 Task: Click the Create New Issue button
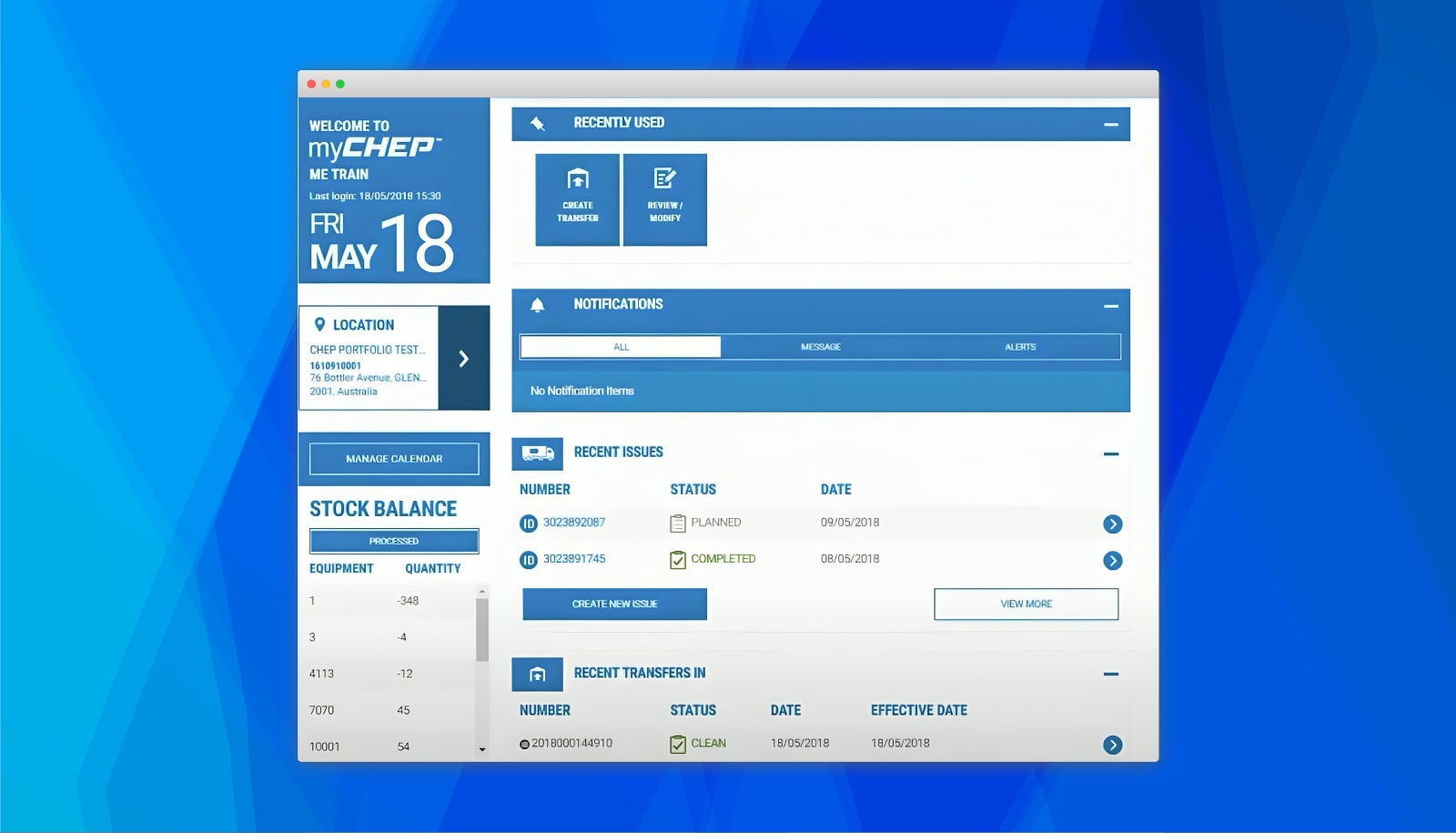point(614,604)
